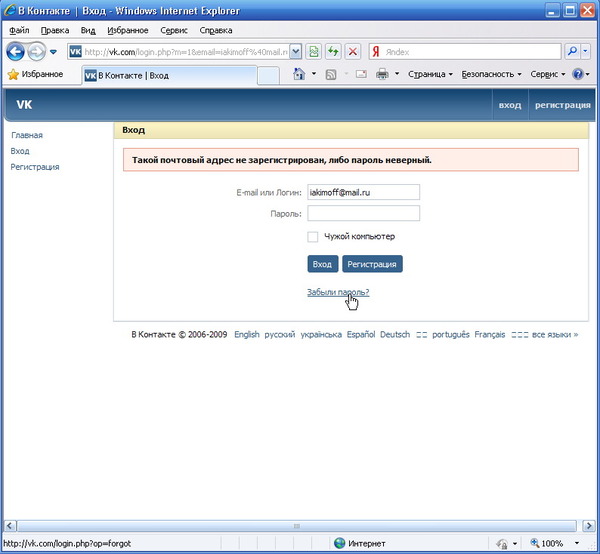The image size is (600, 554).
Task: Open the Справка menu
Action: 216,30
